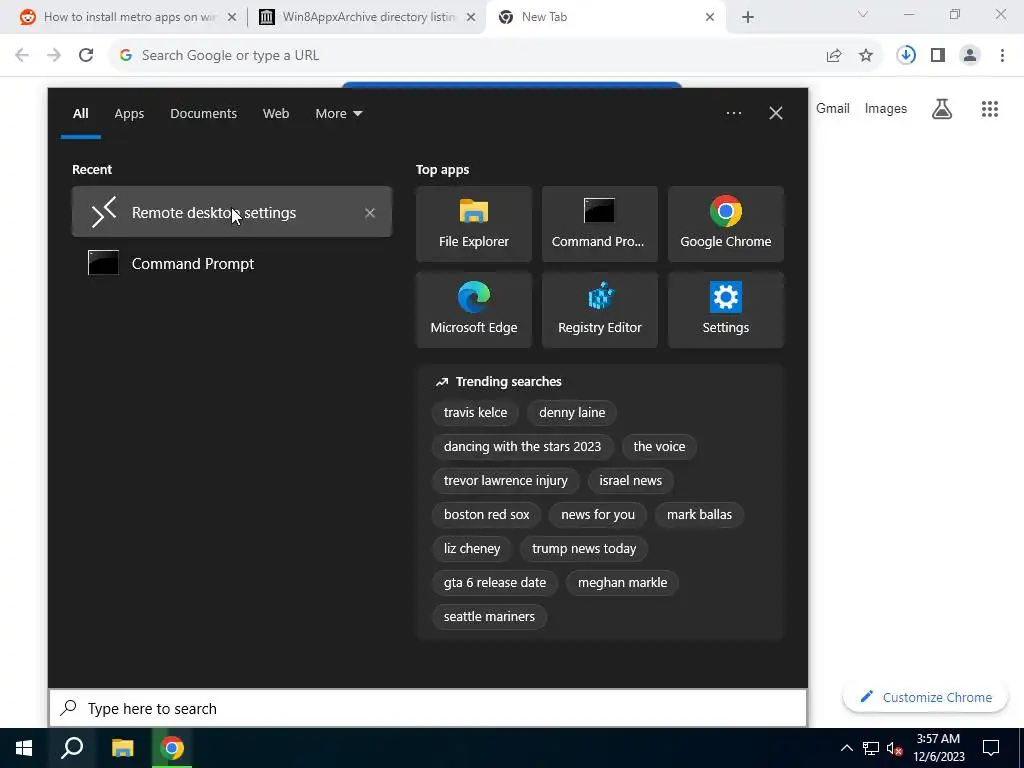Open network status tray icon
The image size is (1024, 768).
871,748
